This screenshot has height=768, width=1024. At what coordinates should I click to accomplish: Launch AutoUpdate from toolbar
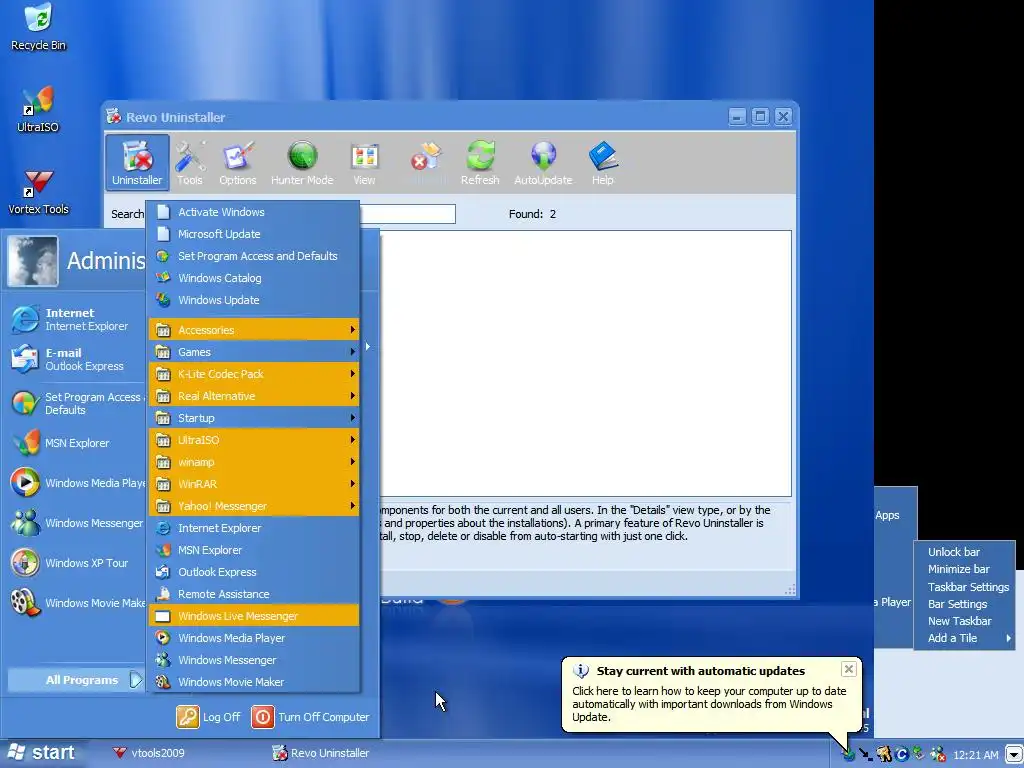tap(543, 163)
